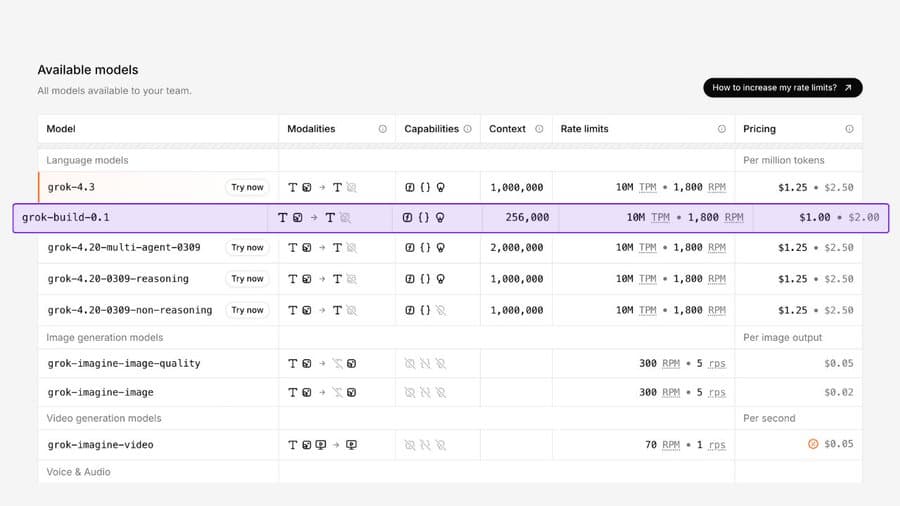Select the grok-4.3 model name
Image resolution: width=900 pixels, height=506 pixels.
click(x=71, y=188)
